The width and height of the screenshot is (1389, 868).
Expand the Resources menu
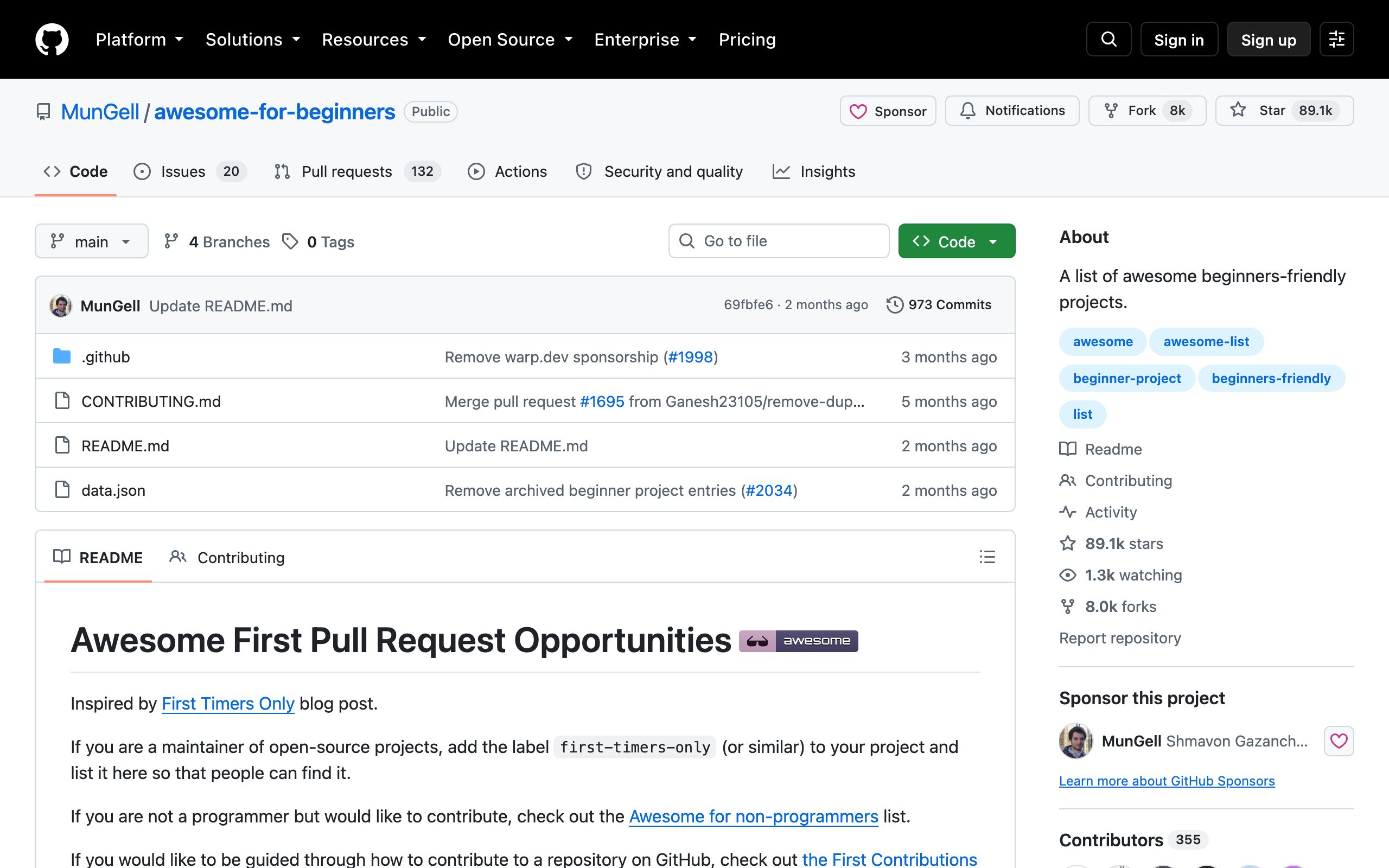coord(374,40)
